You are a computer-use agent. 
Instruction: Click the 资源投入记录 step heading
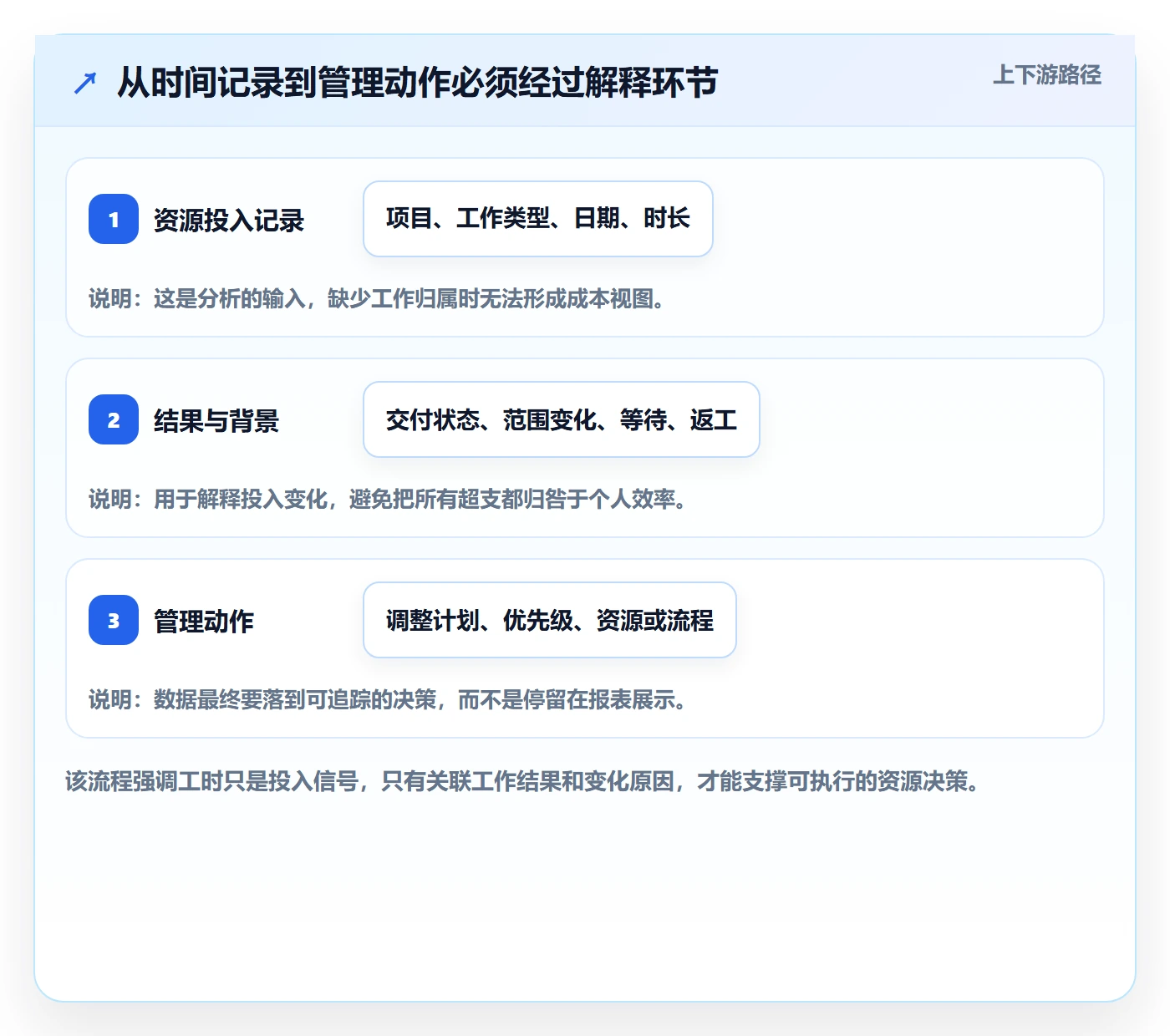(x=229, y=221)
